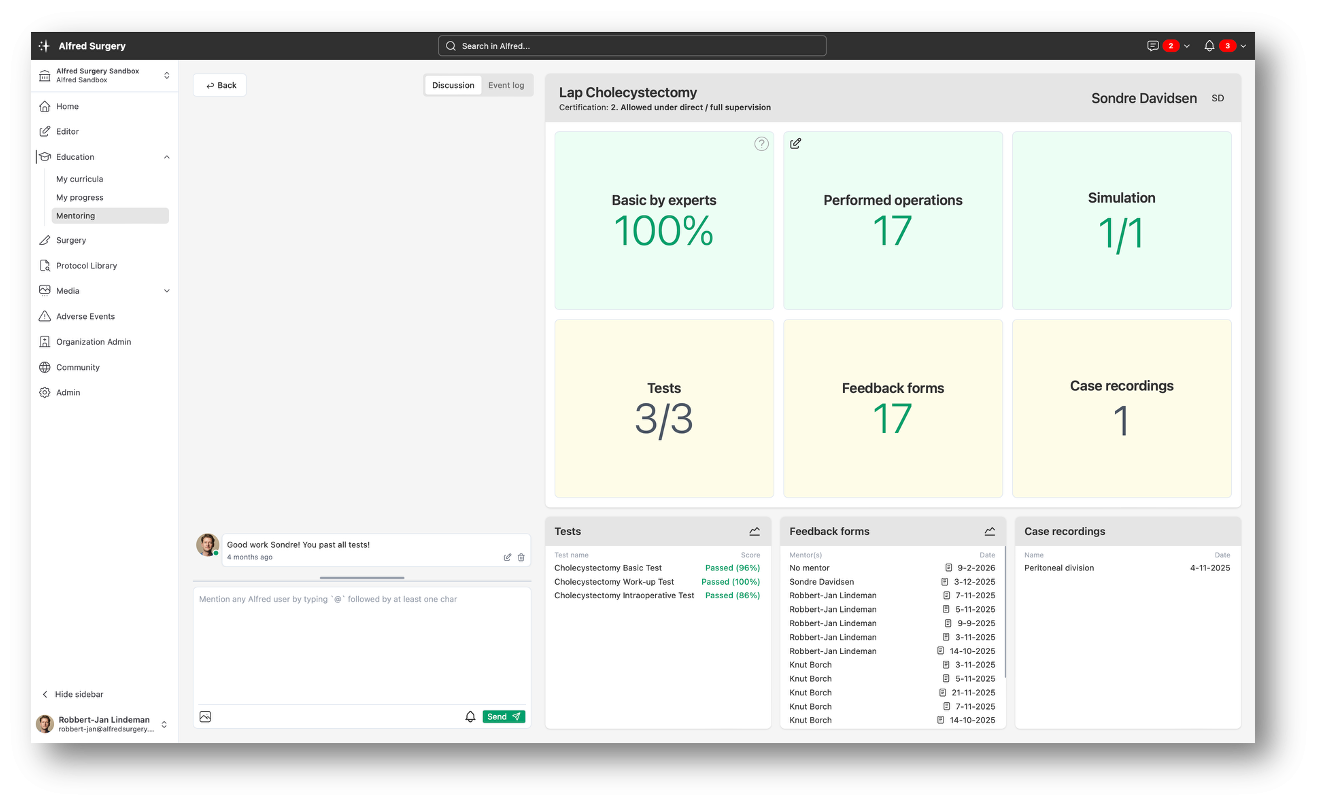Click the messages chat icon in top bar
This screenshot has width=1318, height=806.
[1153, 46]
